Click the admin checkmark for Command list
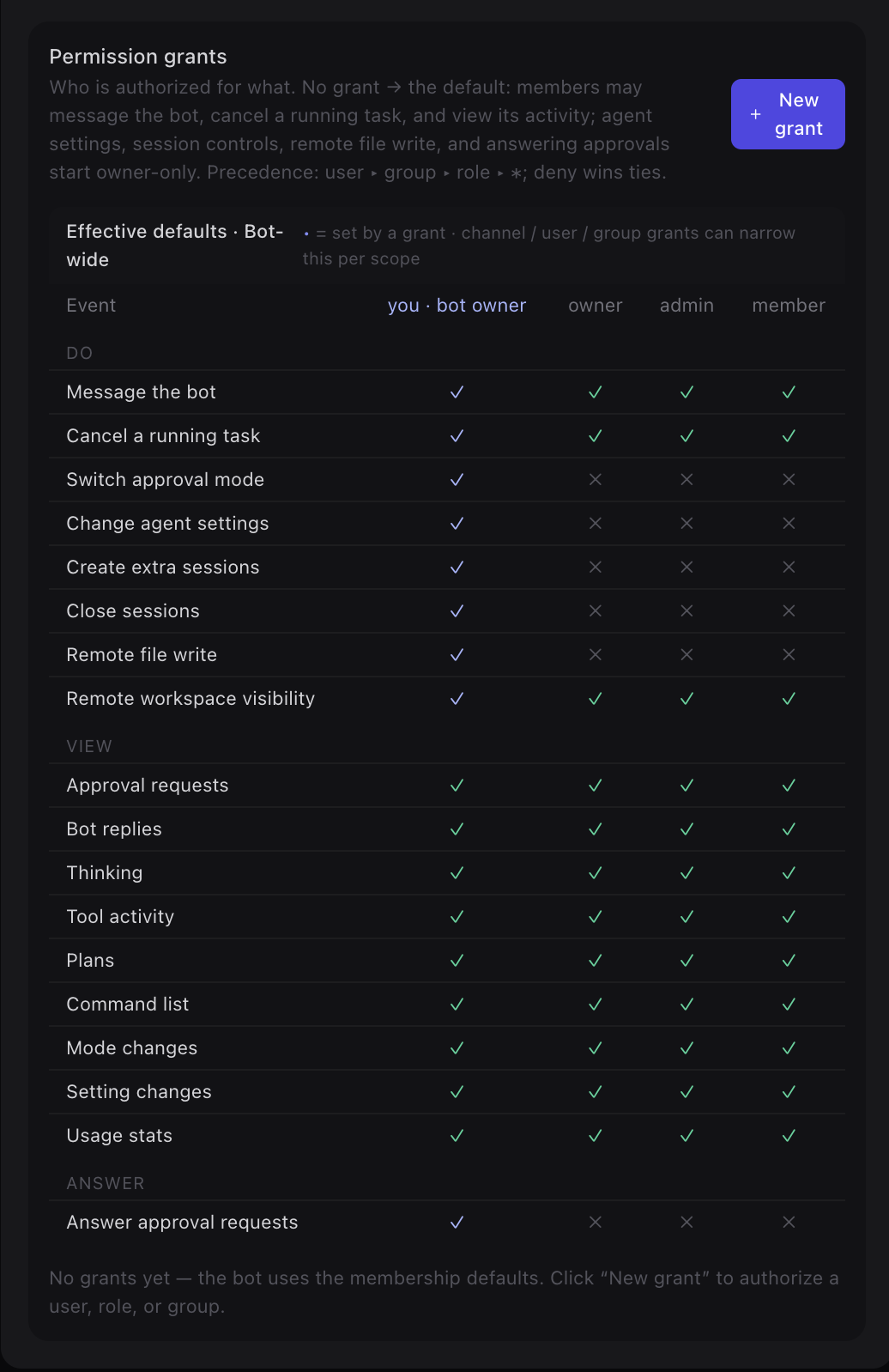 686,1005
